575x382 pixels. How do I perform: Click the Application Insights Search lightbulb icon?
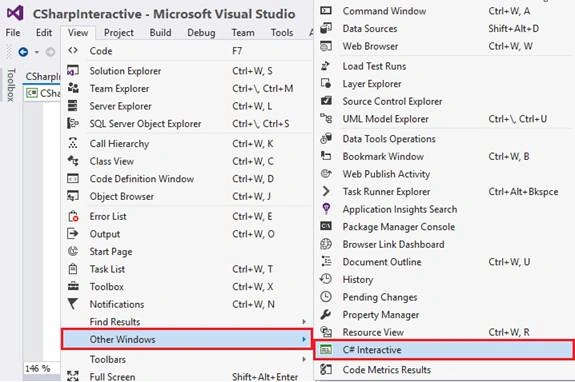[326, 209]
